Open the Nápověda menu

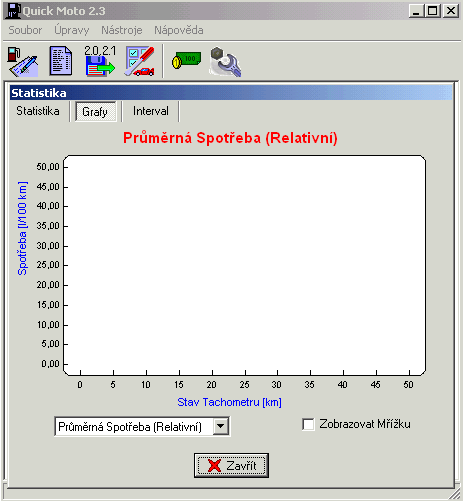tap(179, 30)
